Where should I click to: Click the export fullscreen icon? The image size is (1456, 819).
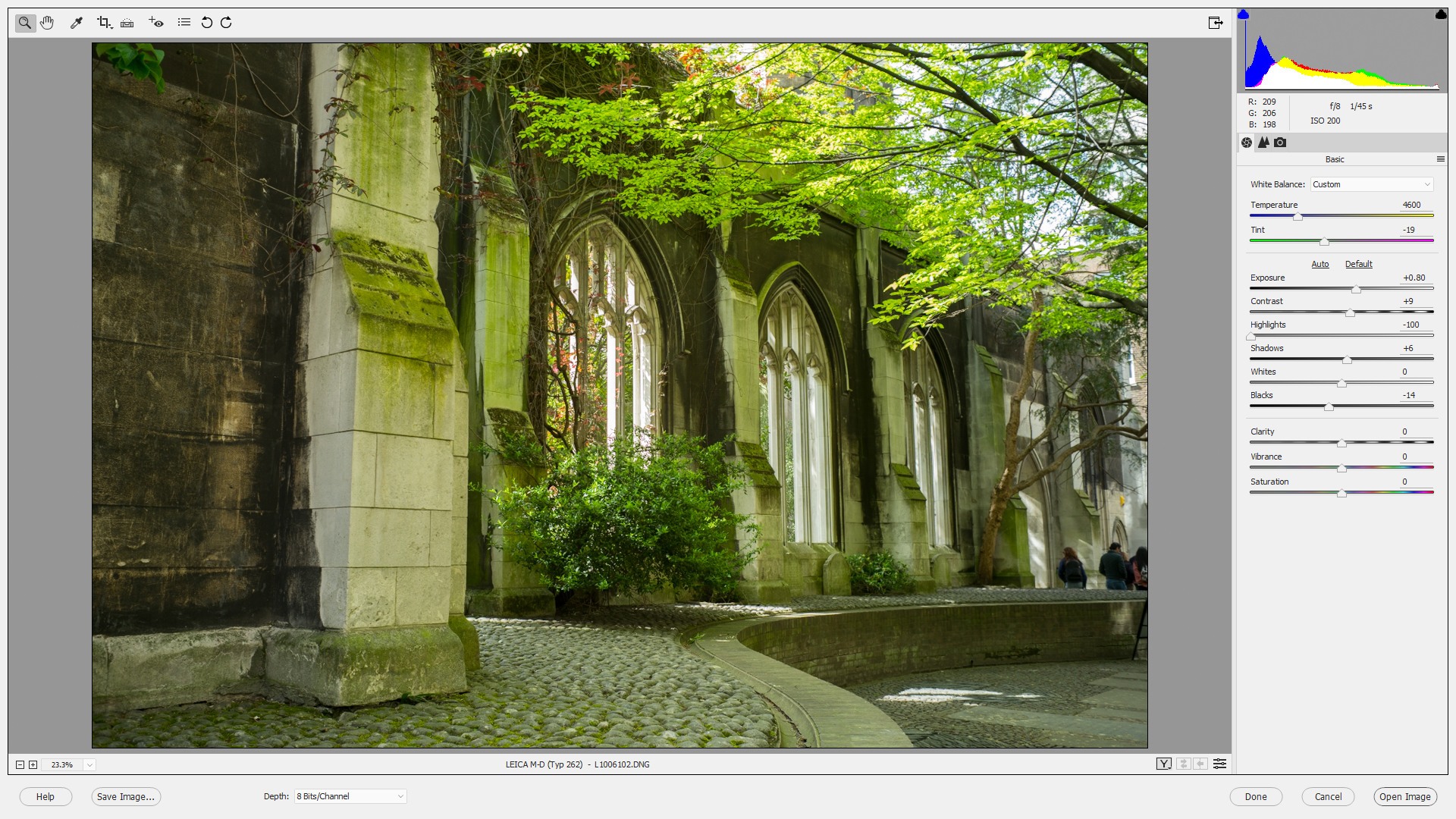(1215, 23)
